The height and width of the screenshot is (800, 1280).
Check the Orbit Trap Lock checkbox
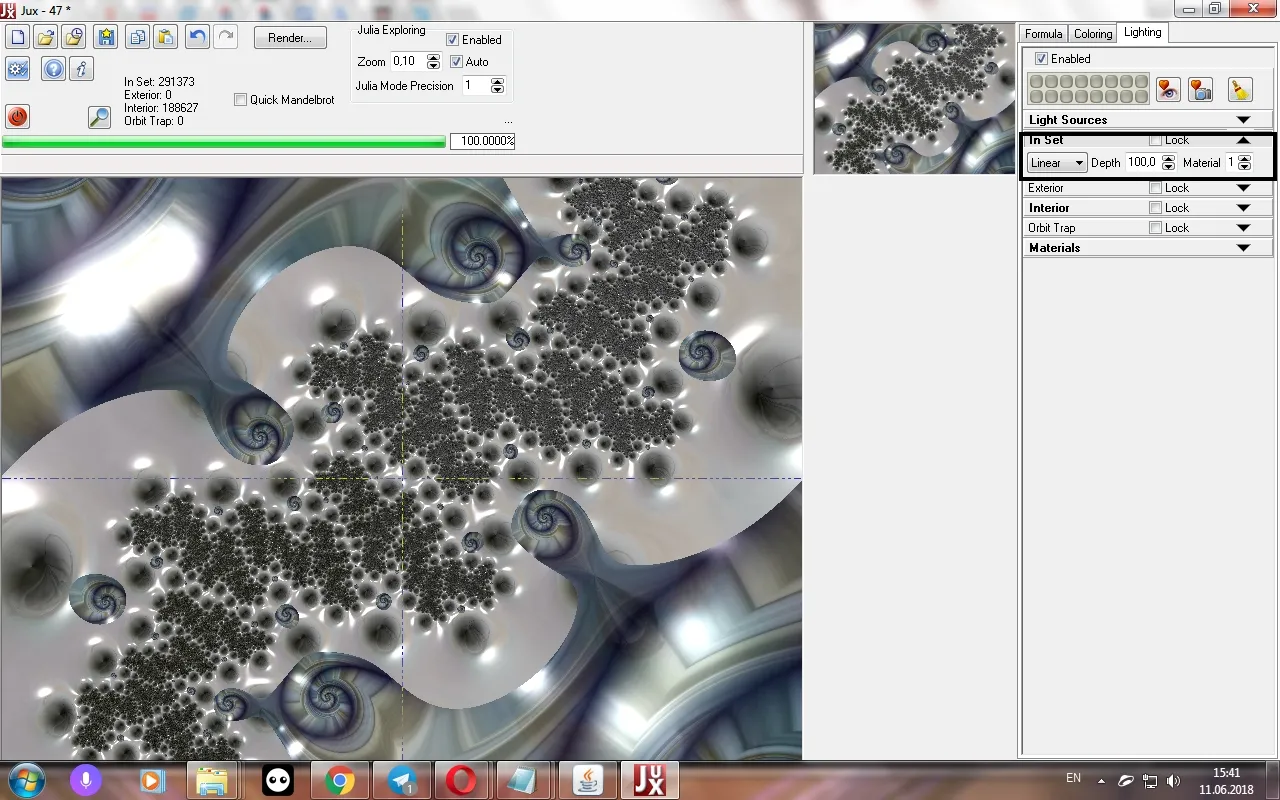tap(1156, 228)
